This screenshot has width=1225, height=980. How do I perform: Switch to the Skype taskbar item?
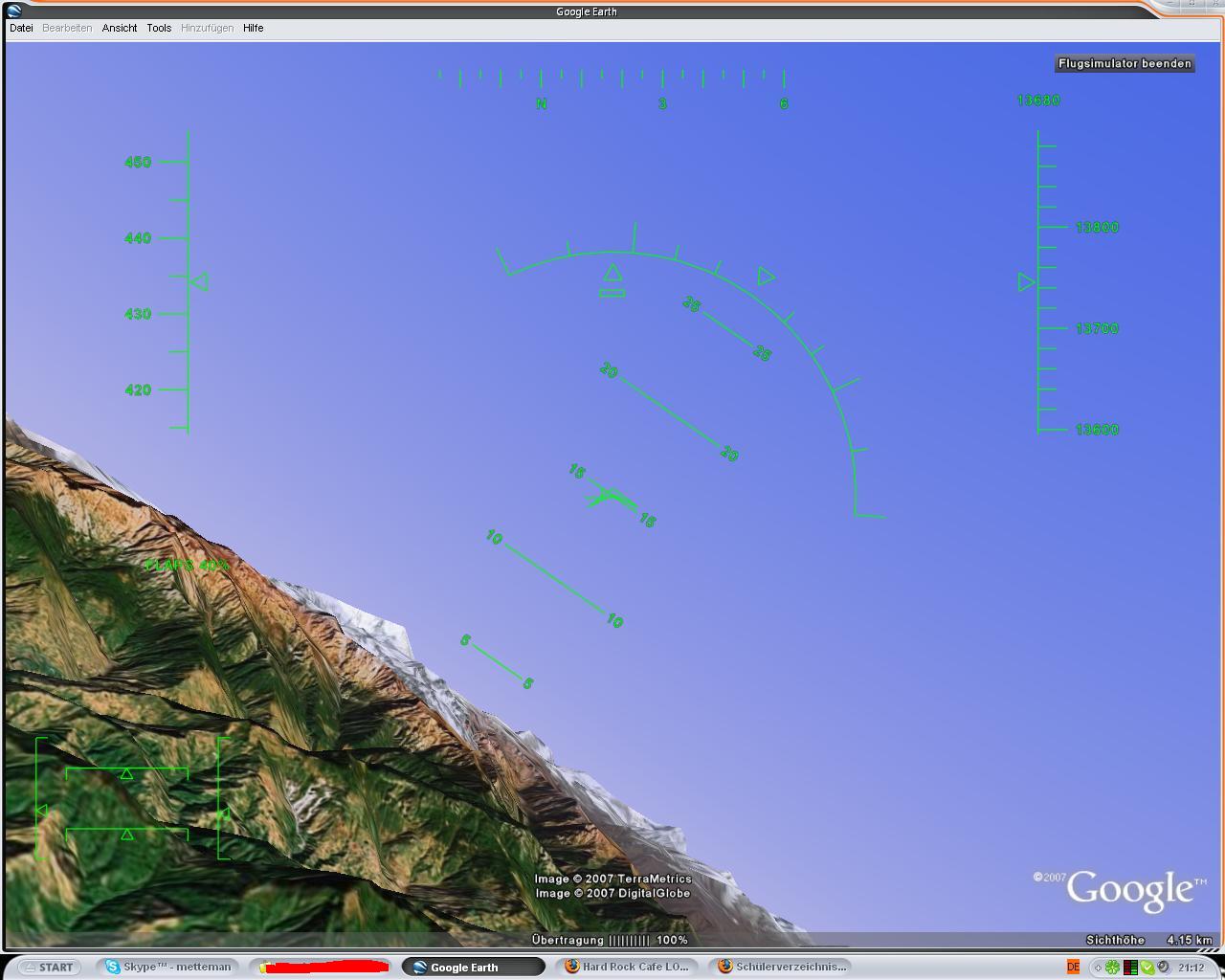(x=169, y=967)
